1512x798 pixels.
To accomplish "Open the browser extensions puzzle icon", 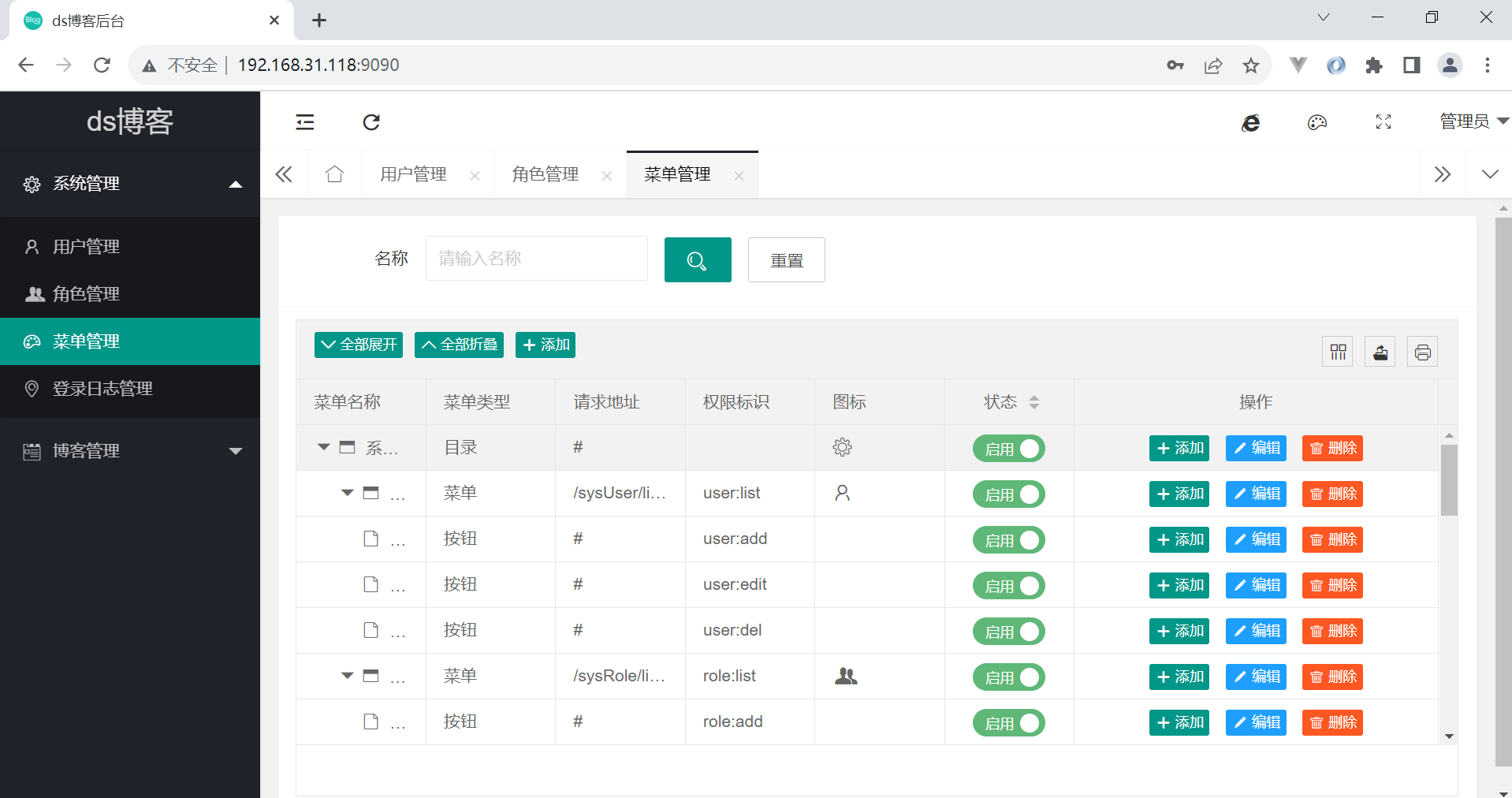I will [1374, 65].
